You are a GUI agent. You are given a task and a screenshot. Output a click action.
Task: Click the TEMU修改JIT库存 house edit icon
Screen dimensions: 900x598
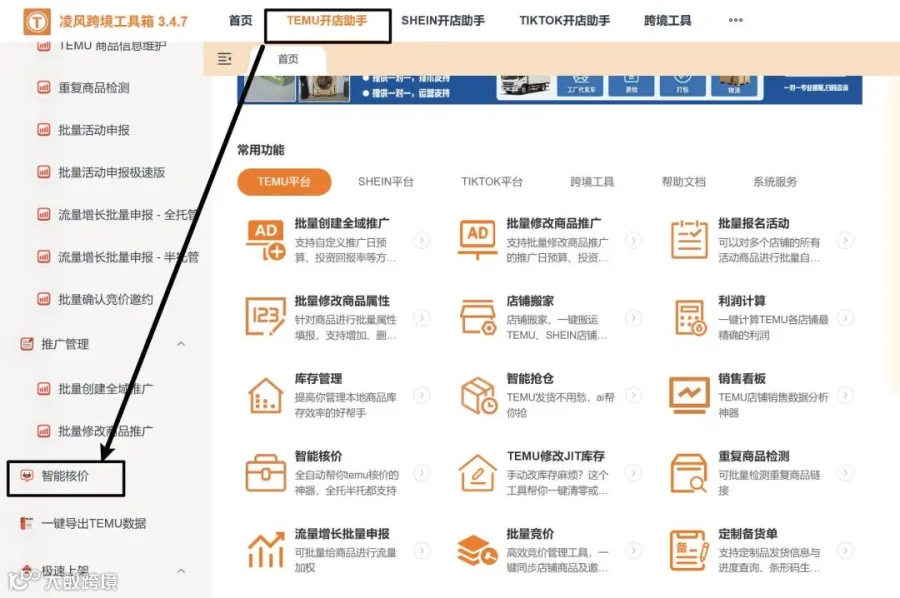point(478,473)
